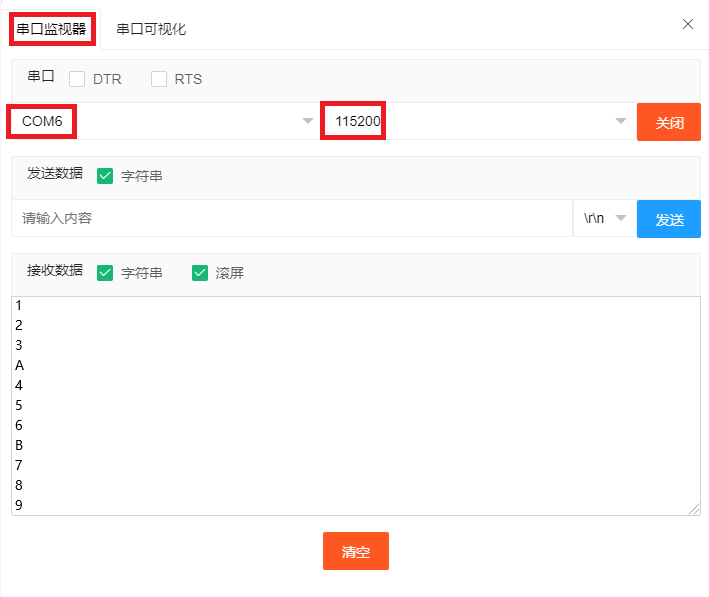Click the text area resize handle
The image size is (709, 597).
pos(694,509)
